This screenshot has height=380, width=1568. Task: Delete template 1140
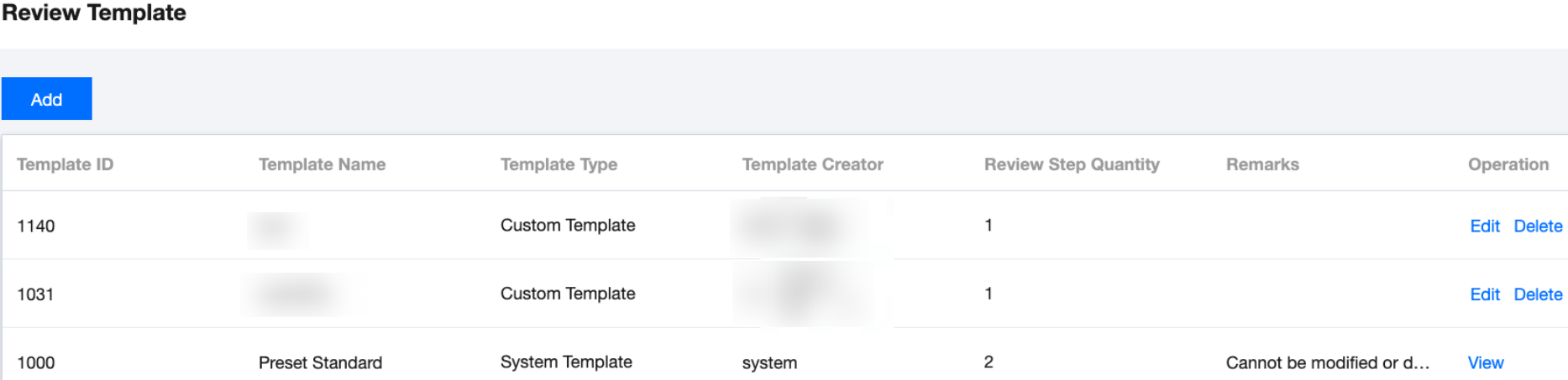[1537, 226]
